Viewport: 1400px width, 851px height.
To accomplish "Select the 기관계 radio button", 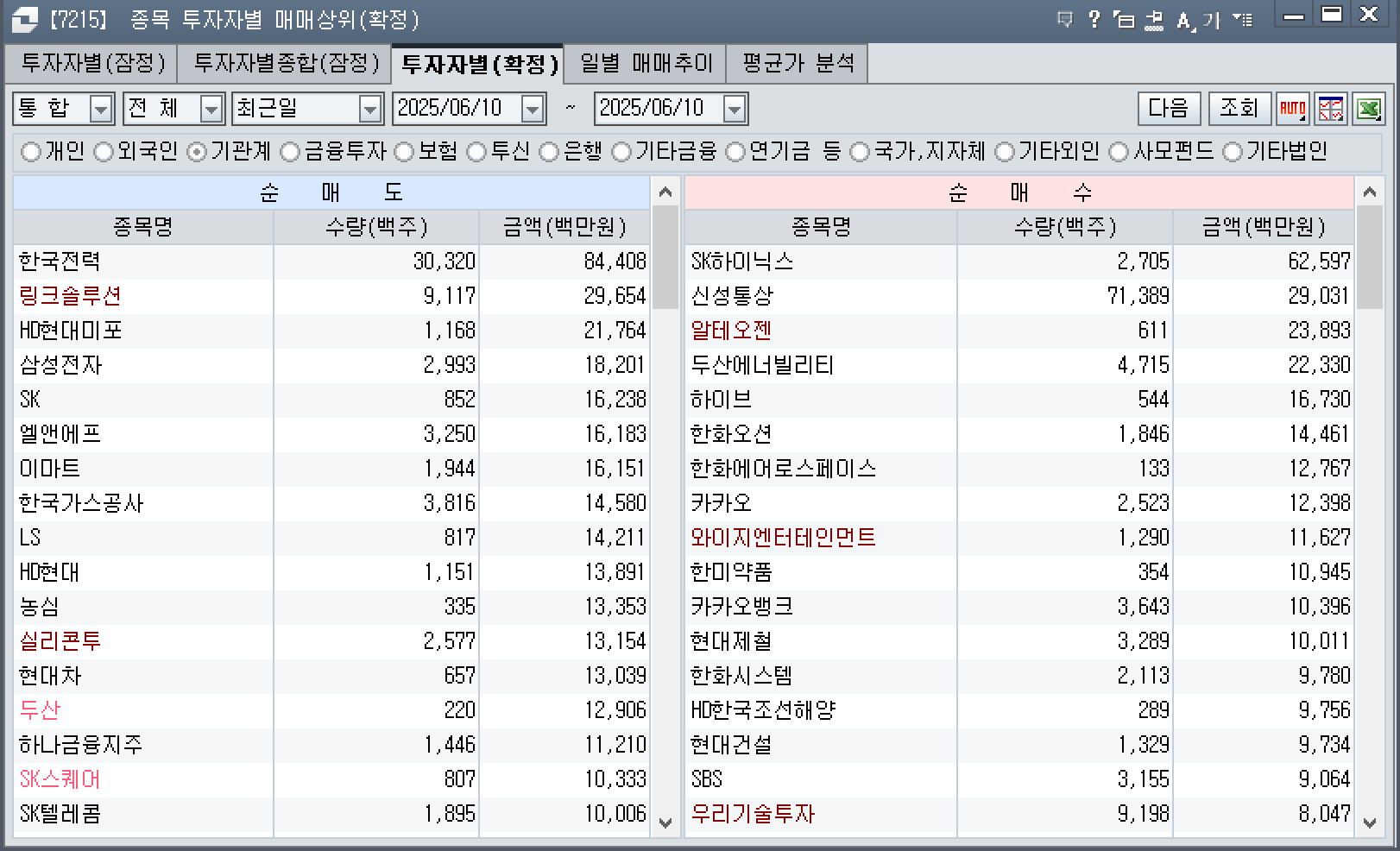I will (x=197, y=152).
